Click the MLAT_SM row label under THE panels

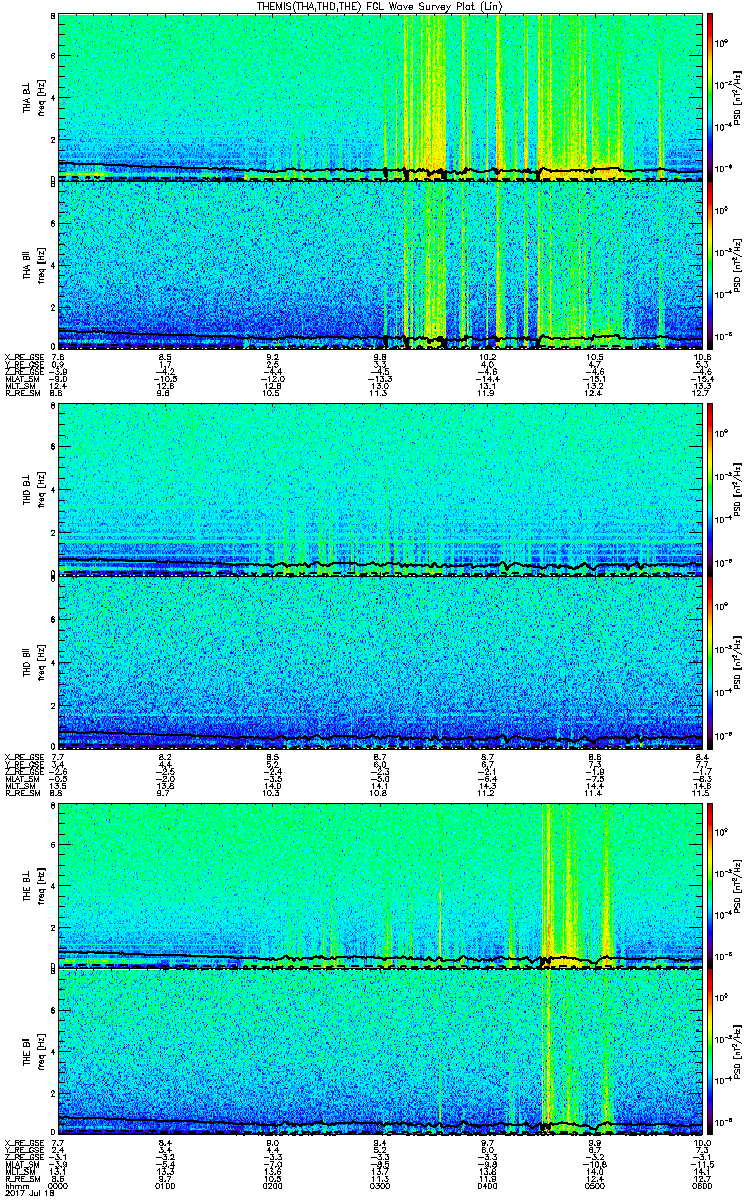coord(21,1165)
